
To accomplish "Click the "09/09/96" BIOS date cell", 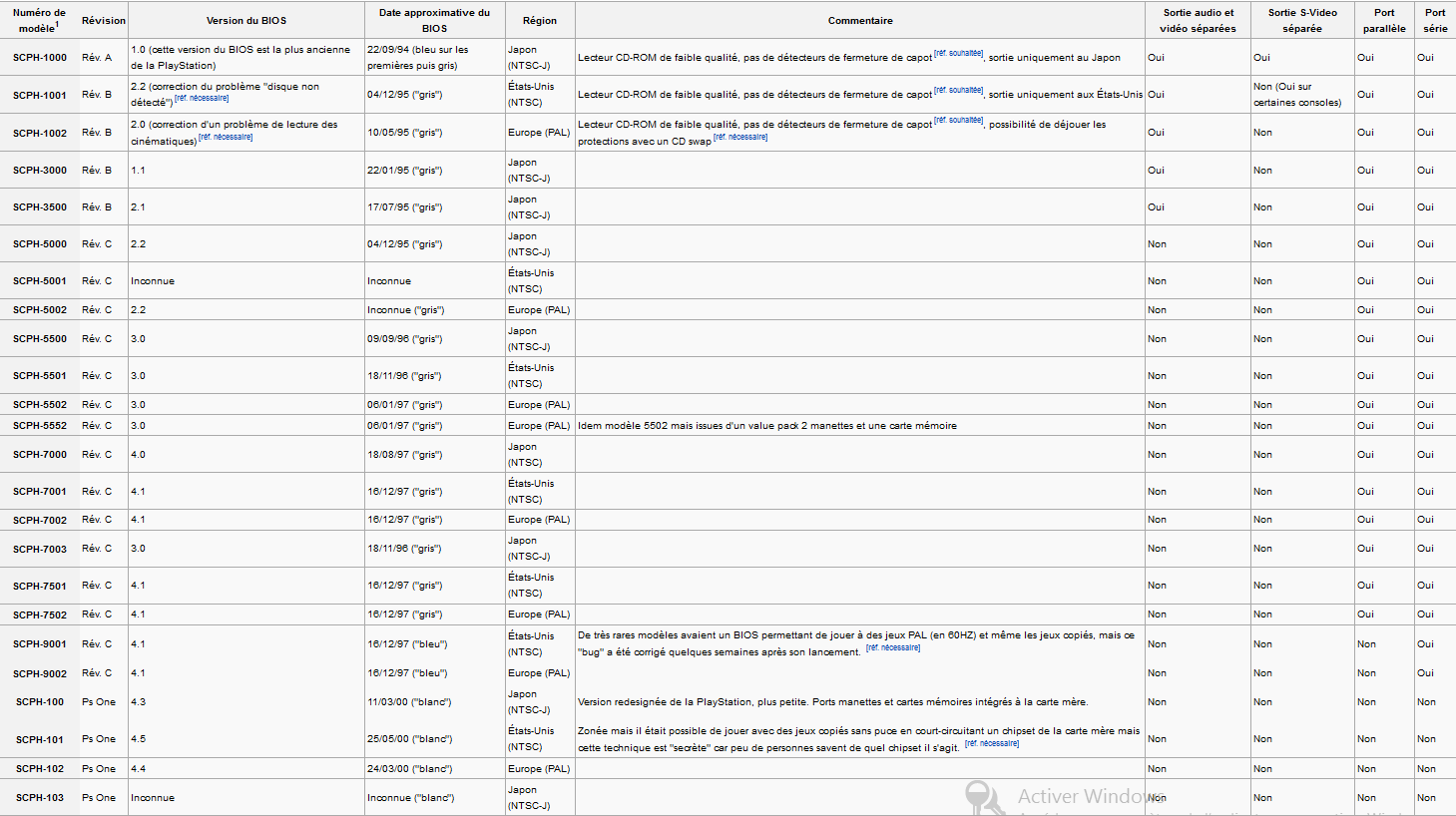I will point(435,339).
